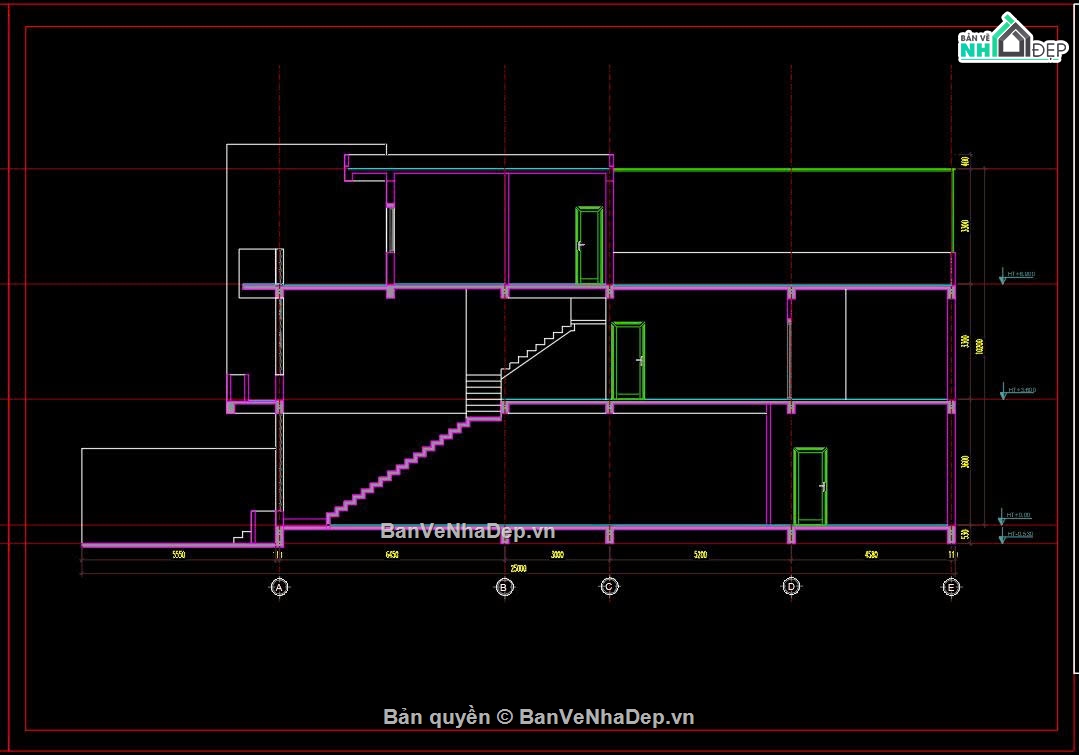Click the 4580 dimension text
Image resolution: width=1079 pixels, height=755 pixels.
point(871,555)
